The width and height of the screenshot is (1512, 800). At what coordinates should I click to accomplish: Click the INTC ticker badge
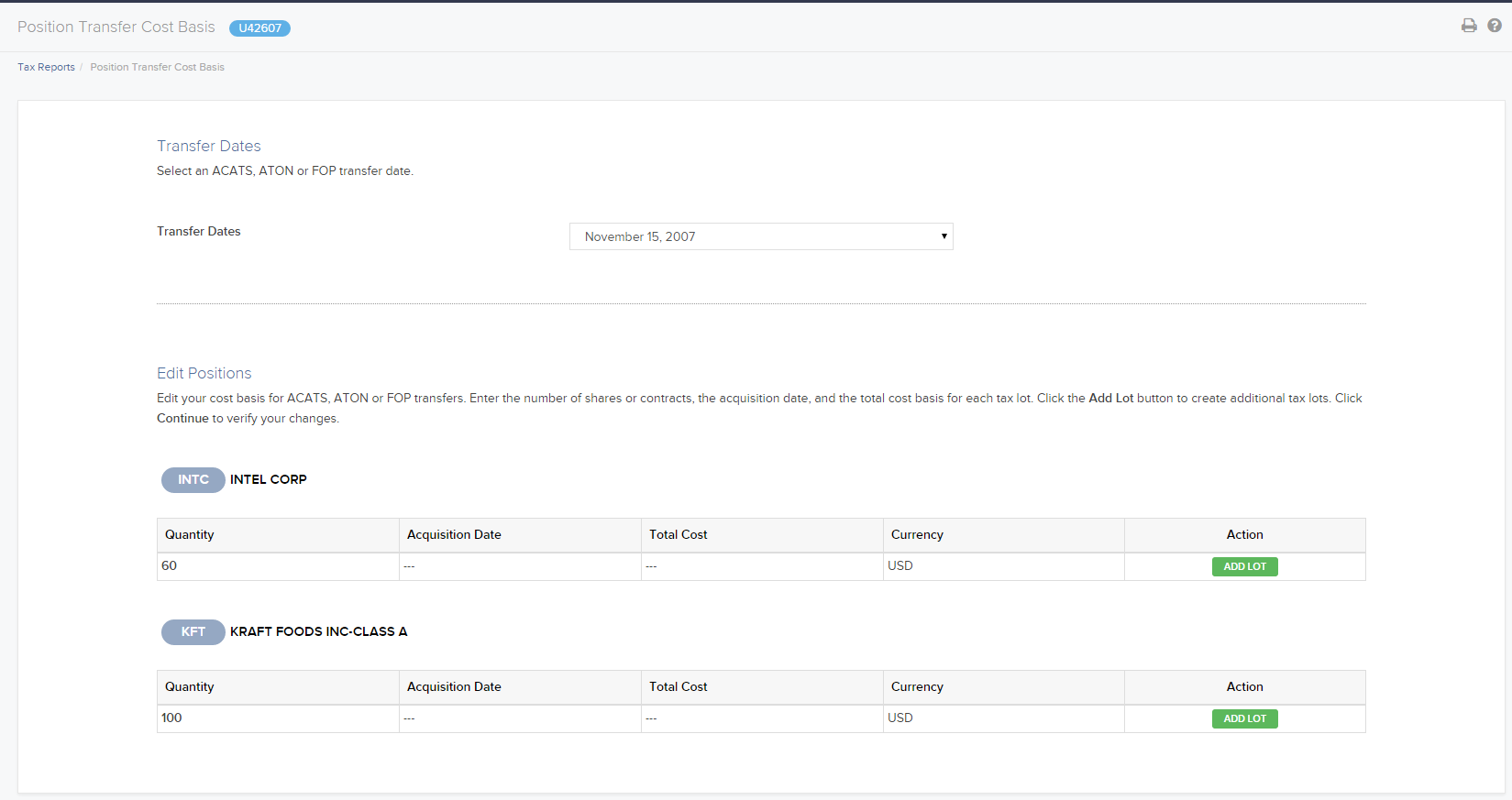tap(193, 479)
